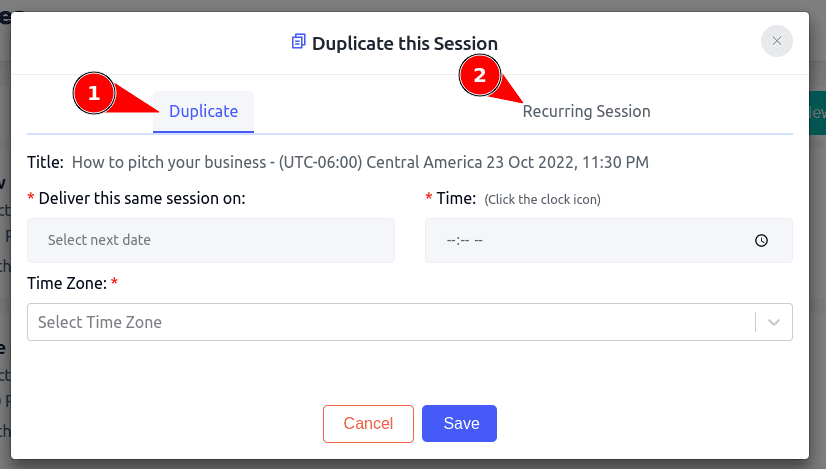This screenshot has height=469, width=826.
Task: Click the red annotation marker number 1
Action: [x=94, y=93]
